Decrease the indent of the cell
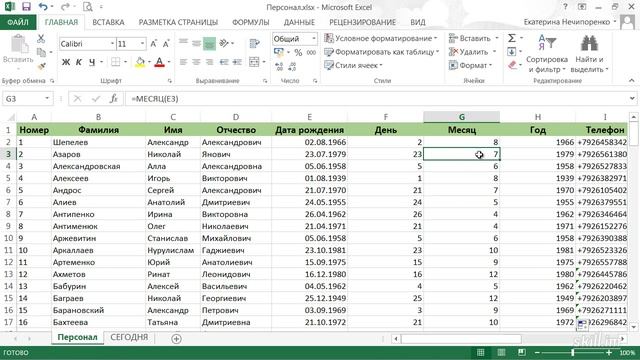The width and height of the screenshot is (640, 360). point(224,62)
